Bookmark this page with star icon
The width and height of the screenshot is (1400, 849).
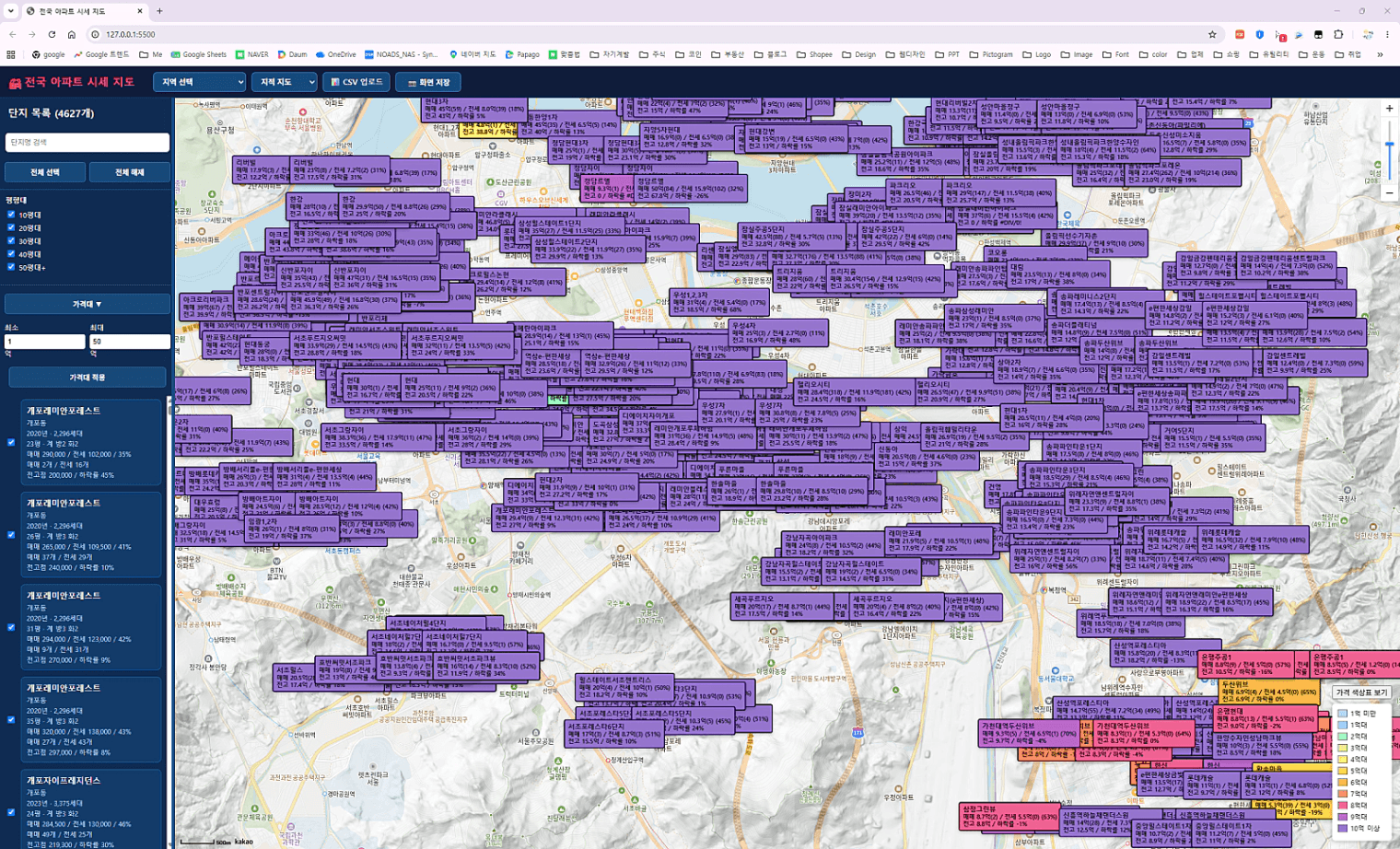1212,34
